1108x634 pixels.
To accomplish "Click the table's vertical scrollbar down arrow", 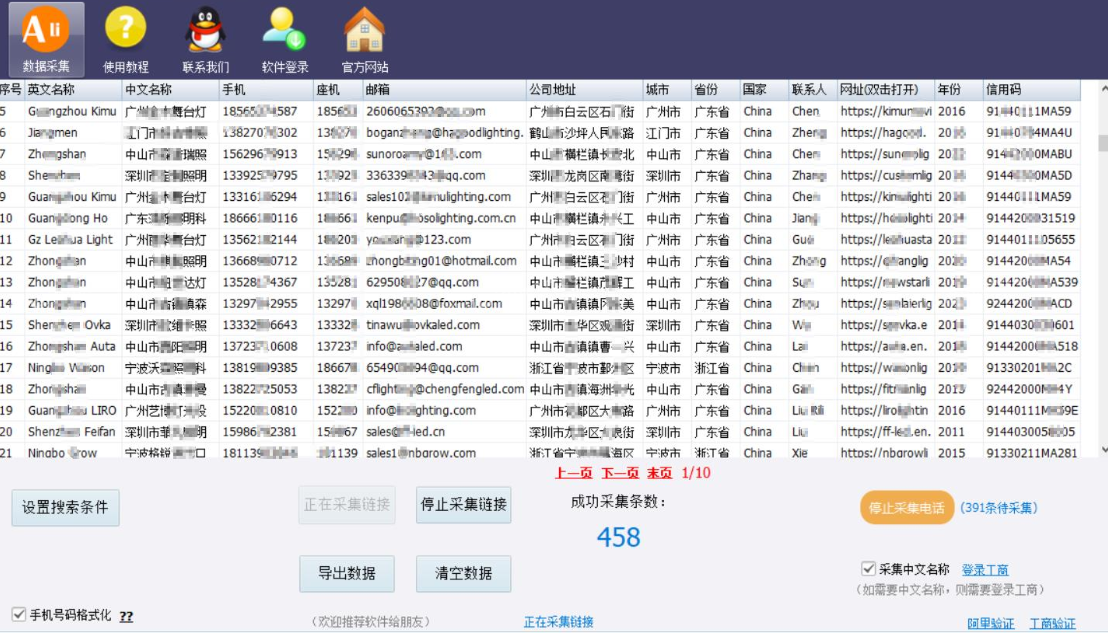I will [1103, 450].
